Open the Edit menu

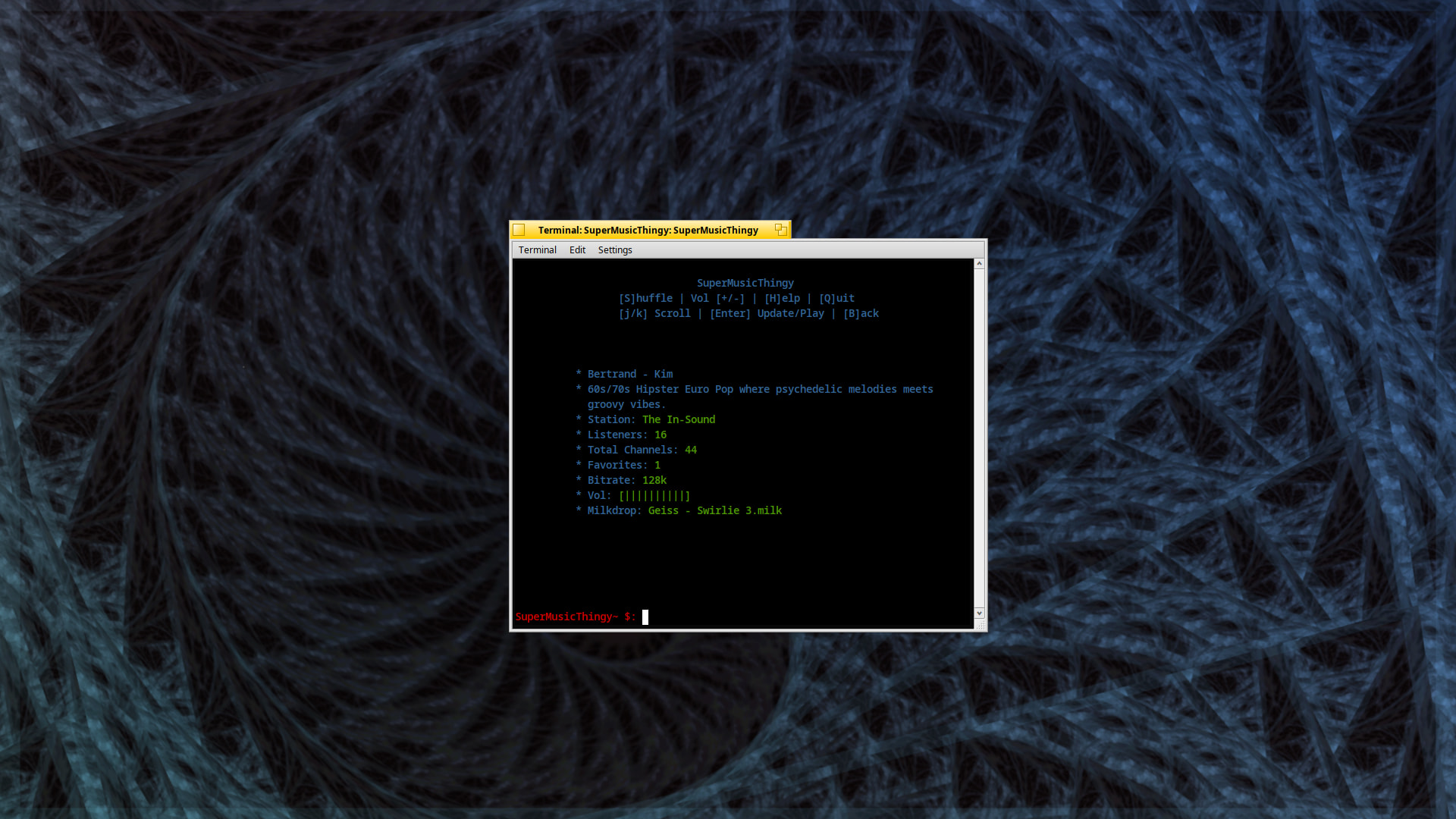(x=577, y=249)
